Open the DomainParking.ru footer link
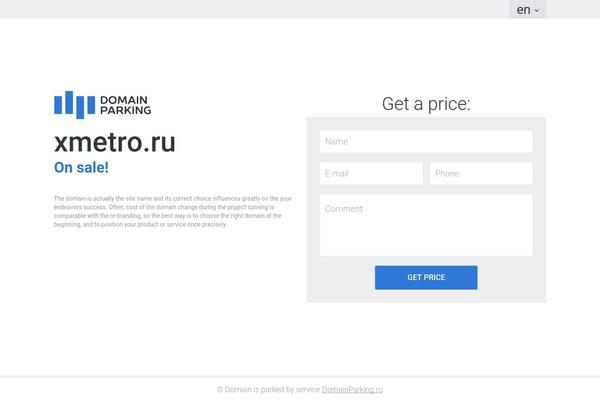The image size is (600, 400). [x=352, y=390]
